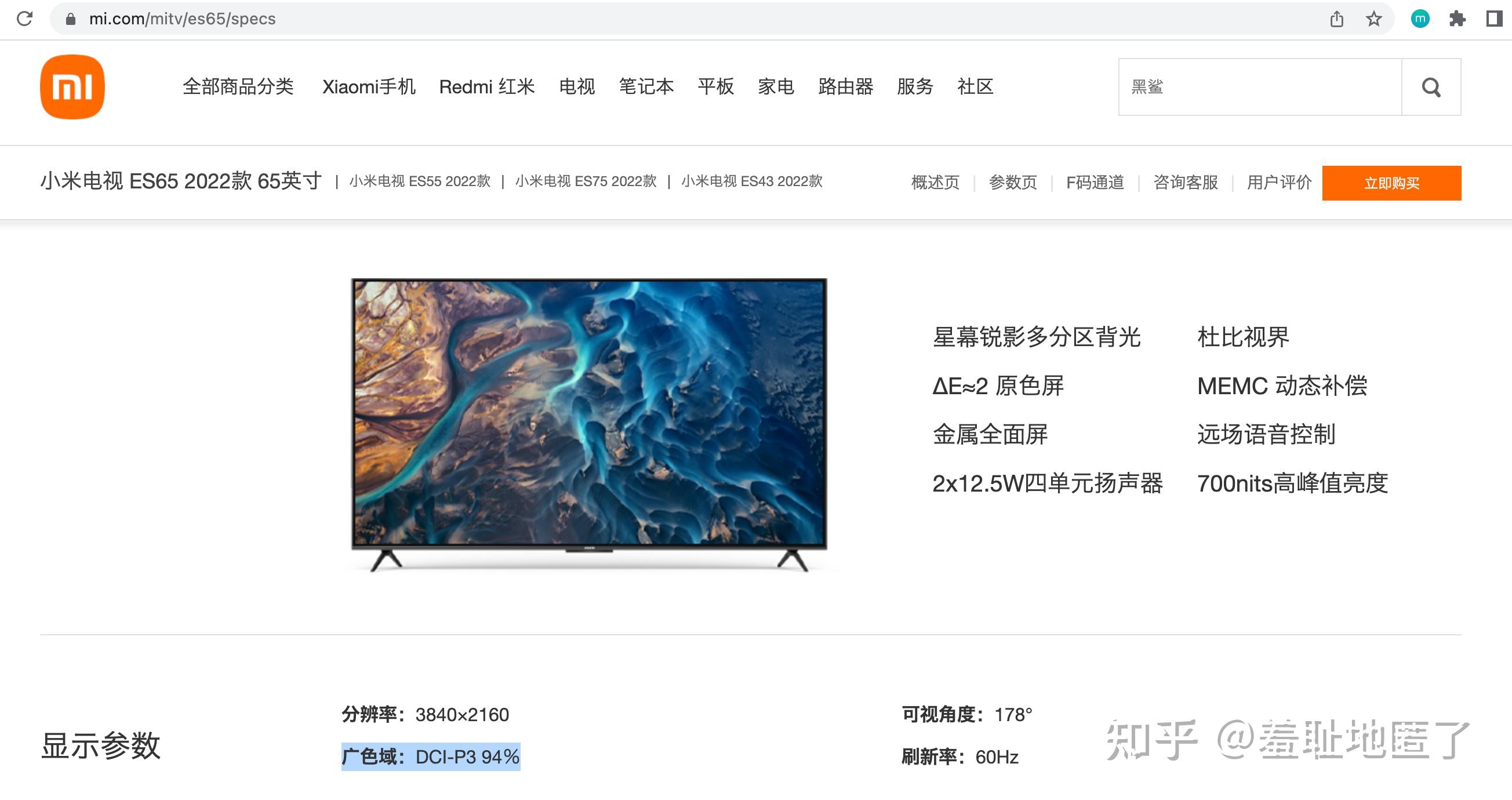1512x800 pixels.
Task: Go to 小米电视 ES75 2022款 link
Action: click(586, 181)
